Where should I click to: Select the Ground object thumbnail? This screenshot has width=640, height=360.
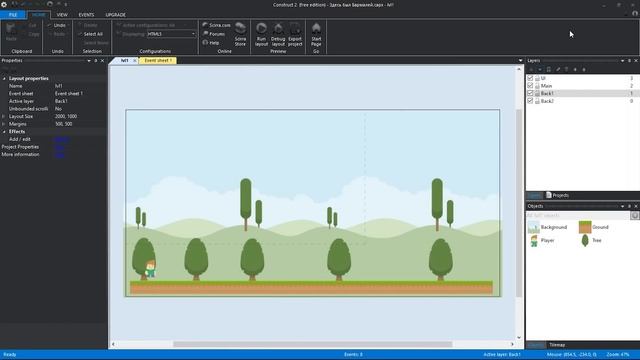tap(585, 227)
